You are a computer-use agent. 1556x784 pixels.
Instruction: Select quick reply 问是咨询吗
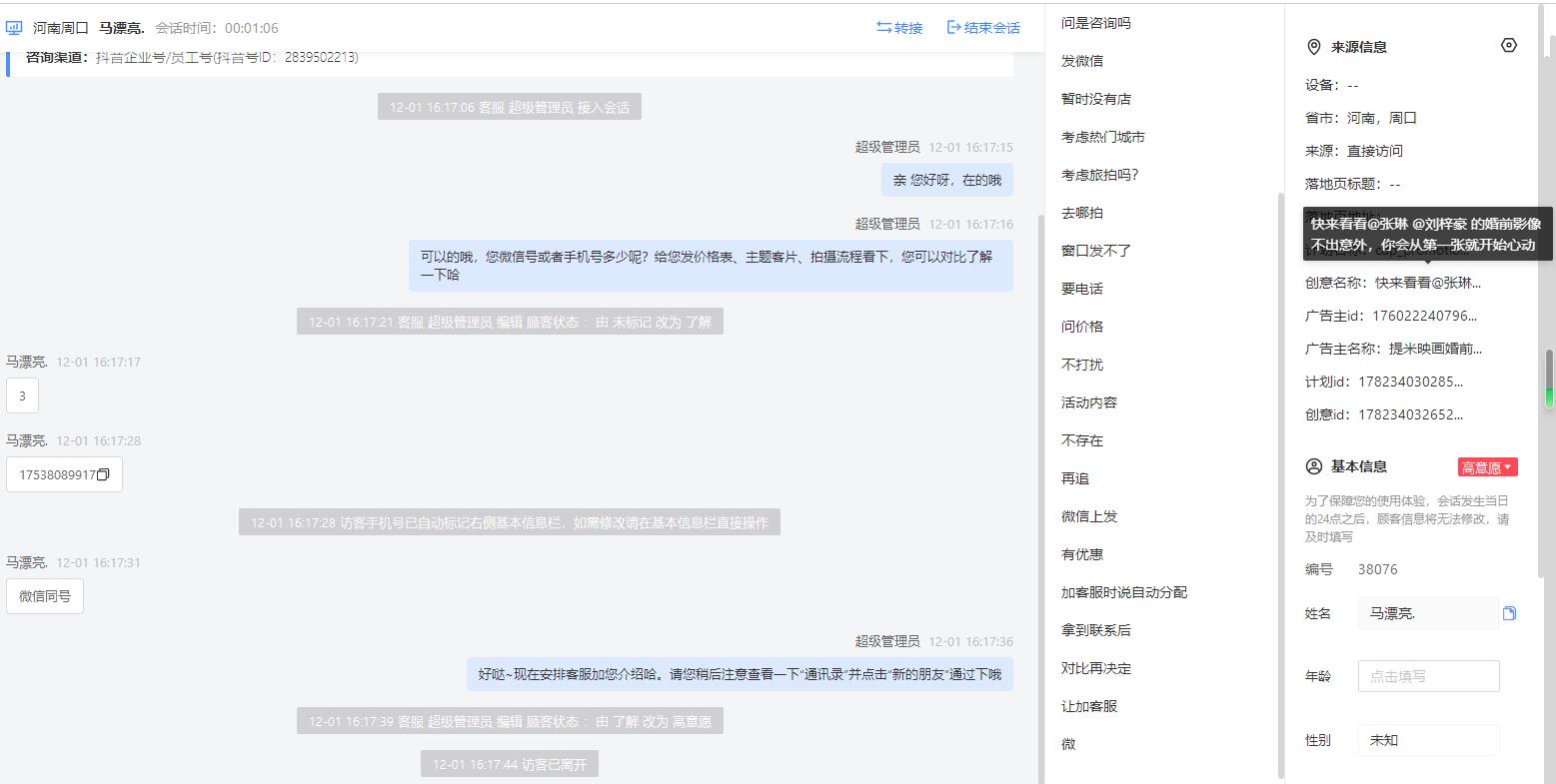[1095, 23]
